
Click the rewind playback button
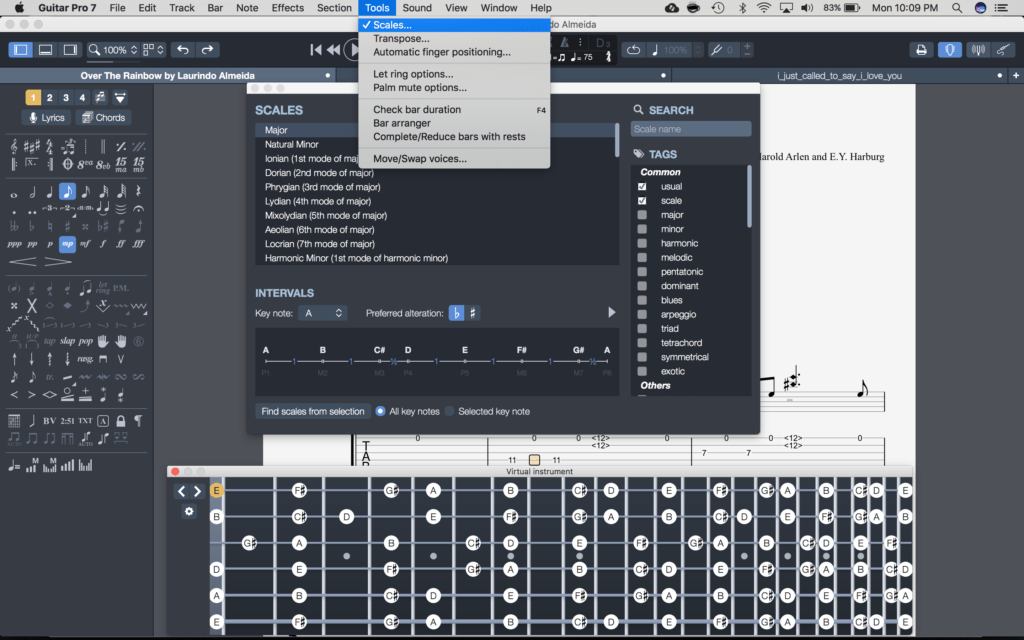pos(334,50)
